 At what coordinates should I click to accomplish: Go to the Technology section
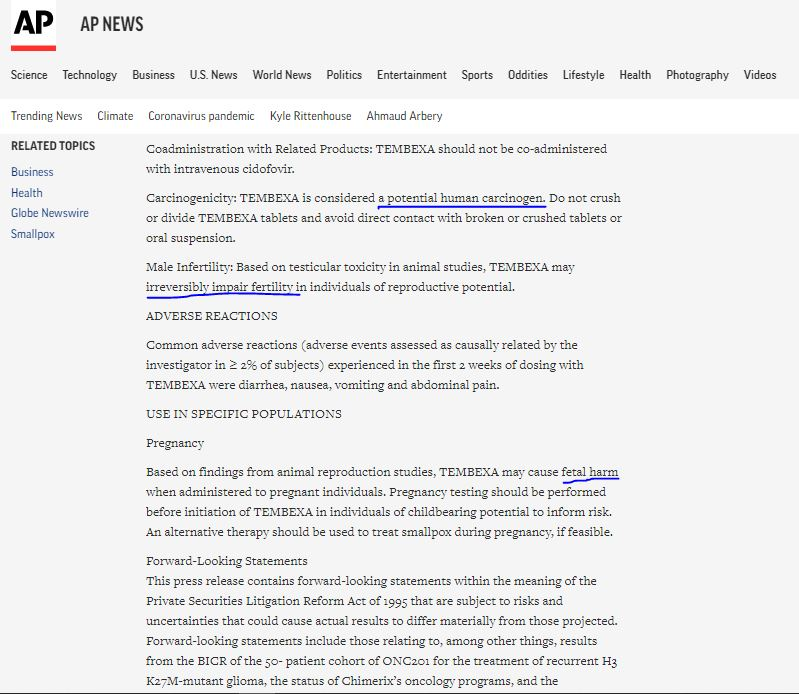[x=90, y=75]
